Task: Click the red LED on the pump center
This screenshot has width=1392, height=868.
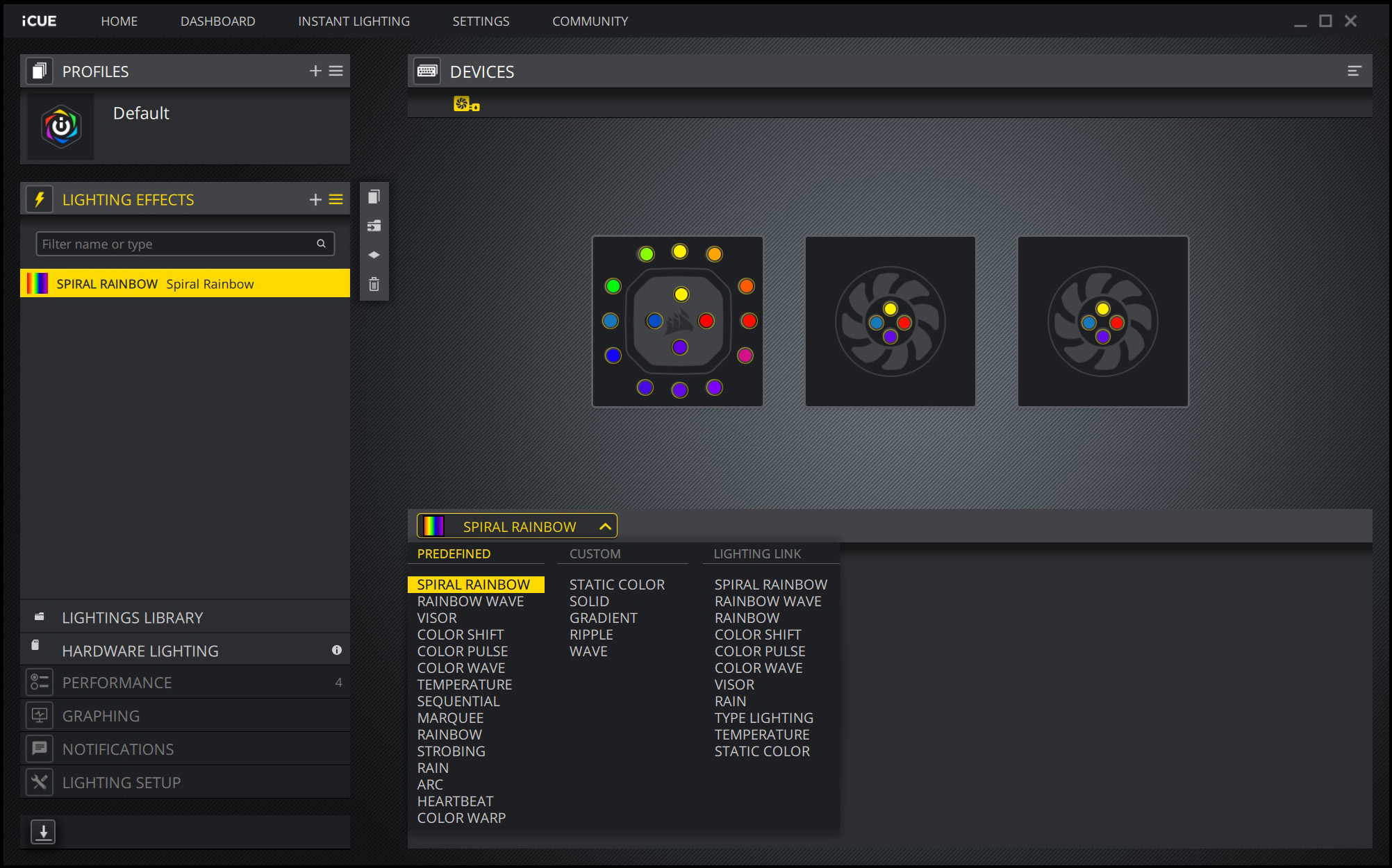Action: [706, 321]
